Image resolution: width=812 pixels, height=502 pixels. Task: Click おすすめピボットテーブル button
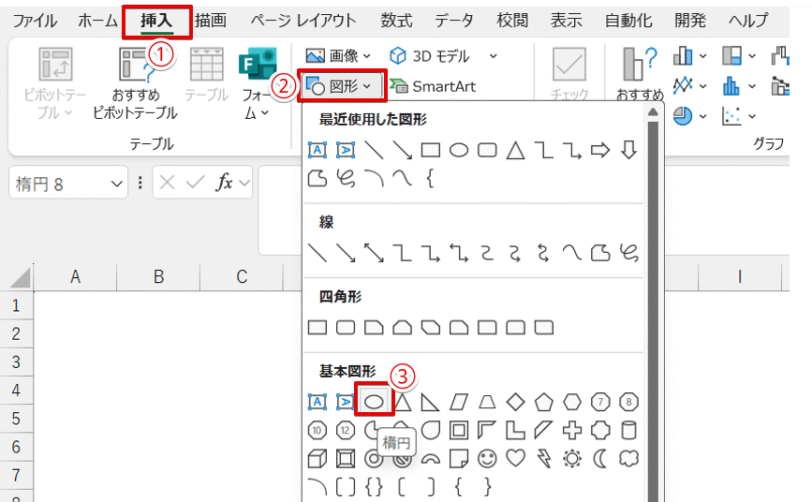[x=135, y=83]
